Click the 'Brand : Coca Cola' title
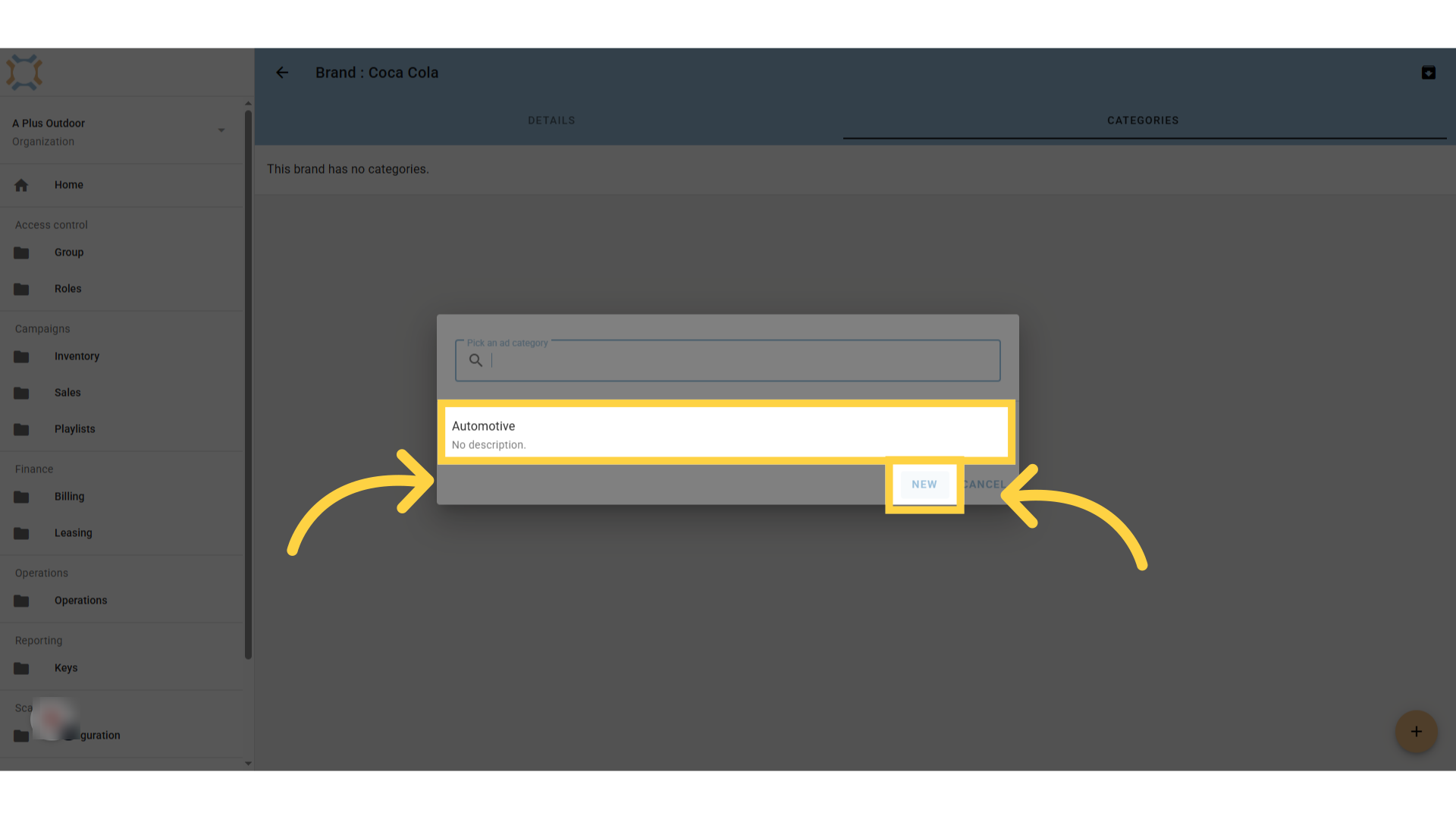Viewport: 1456px width, 819px height. [x=377, y=73]
